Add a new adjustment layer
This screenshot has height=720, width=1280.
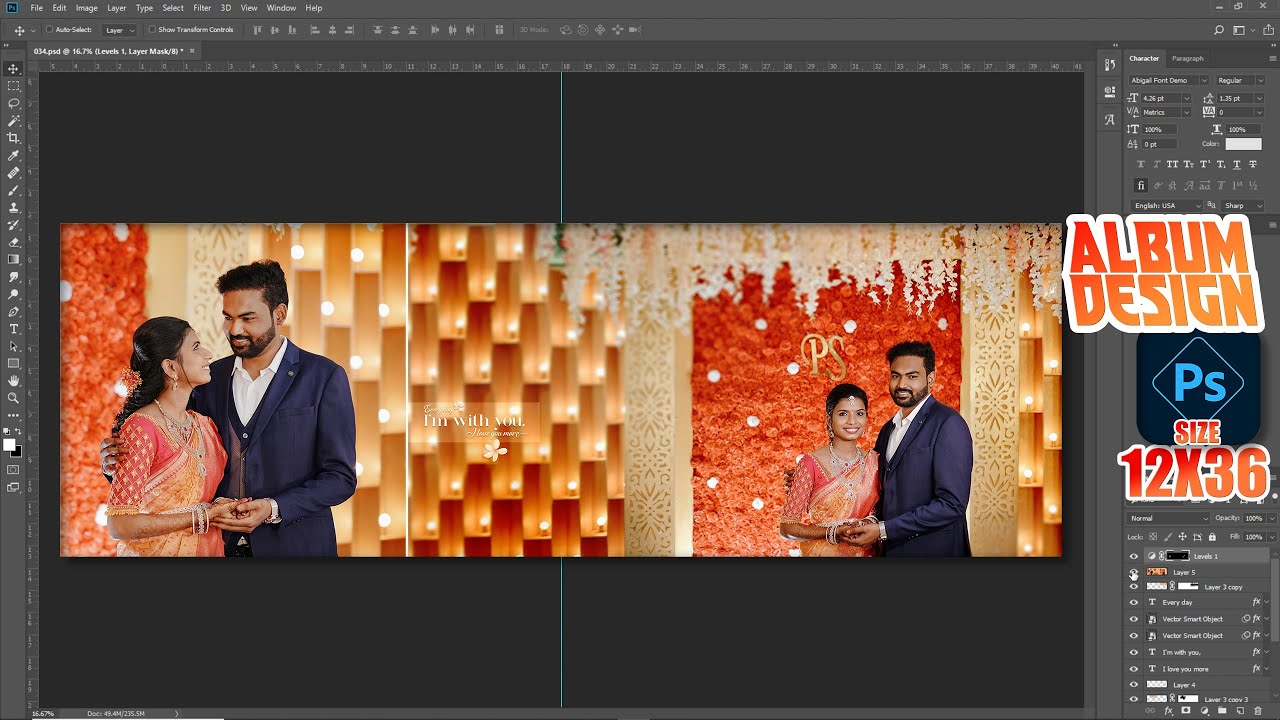click(1204, 711)
